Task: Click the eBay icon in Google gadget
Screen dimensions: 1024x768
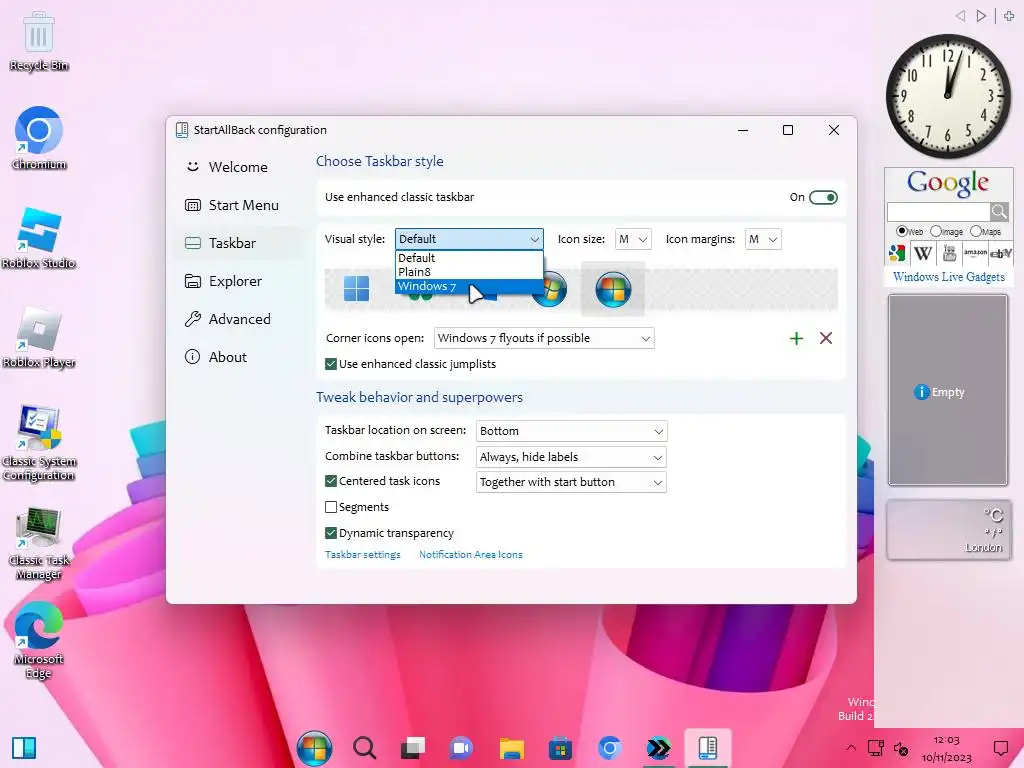Action: click(x=1000, y=253)
